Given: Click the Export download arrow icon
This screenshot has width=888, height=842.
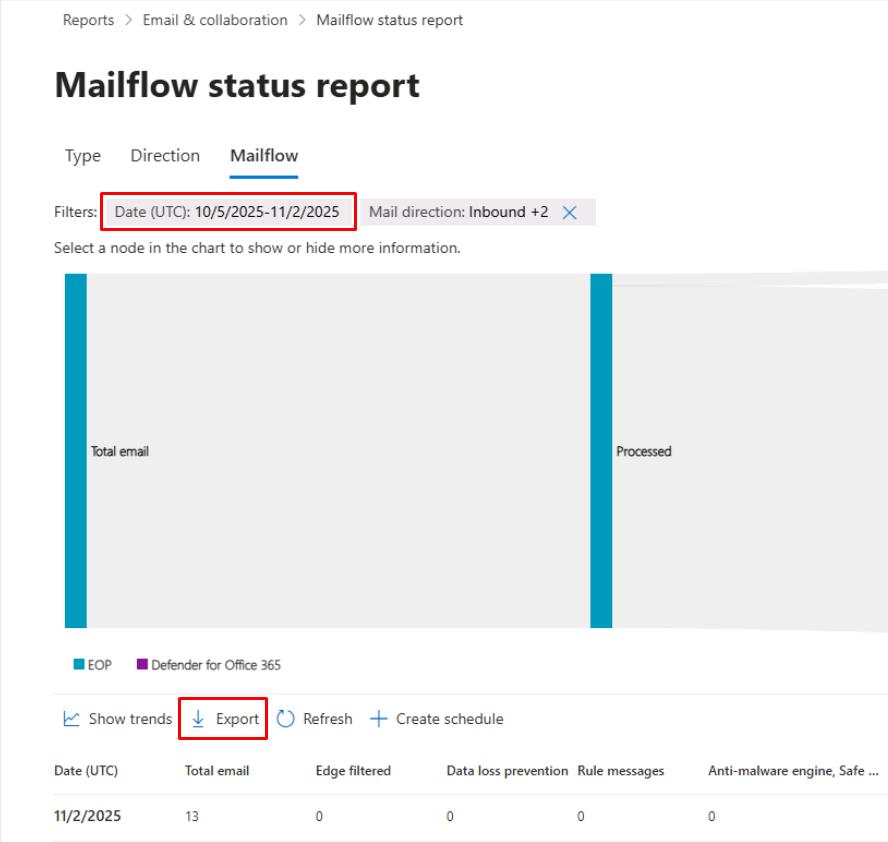Looking at the screenshot, I should [x=198, y=719].
